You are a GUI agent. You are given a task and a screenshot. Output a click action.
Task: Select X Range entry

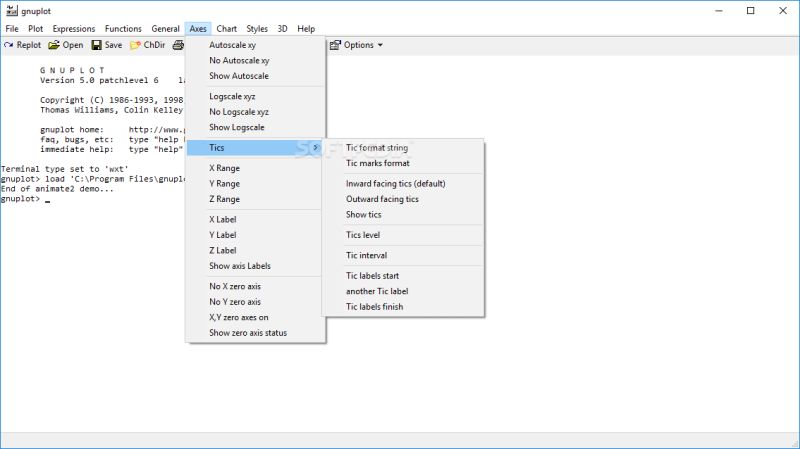click(256, 168)
